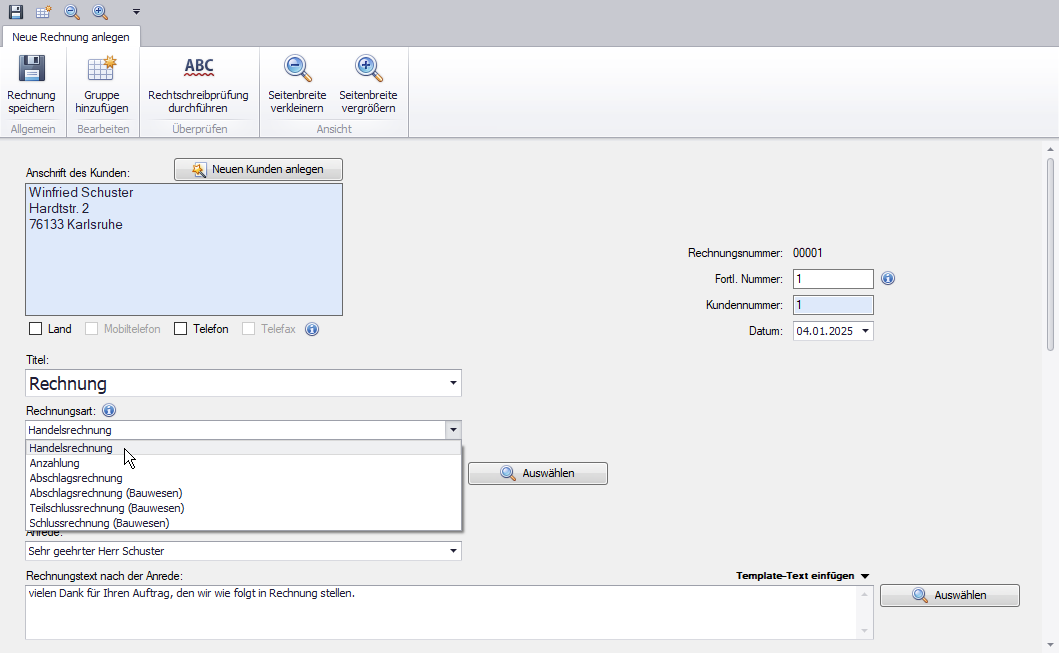Click the page scroll down arrow
This screenshot has height=653, width=1059.
click(x=1050, y=645)
